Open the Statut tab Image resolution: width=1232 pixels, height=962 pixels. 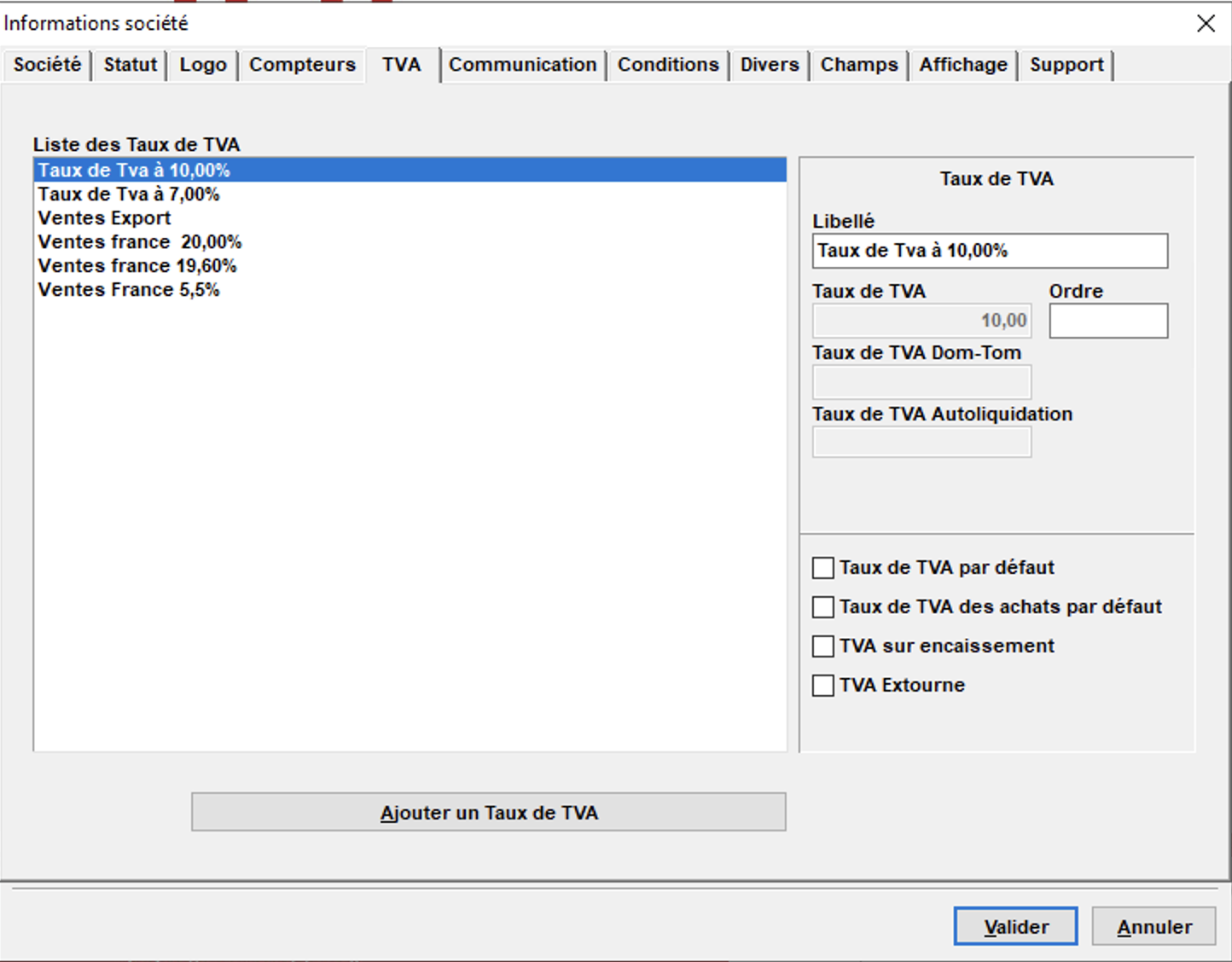click(x=131, y=65)
